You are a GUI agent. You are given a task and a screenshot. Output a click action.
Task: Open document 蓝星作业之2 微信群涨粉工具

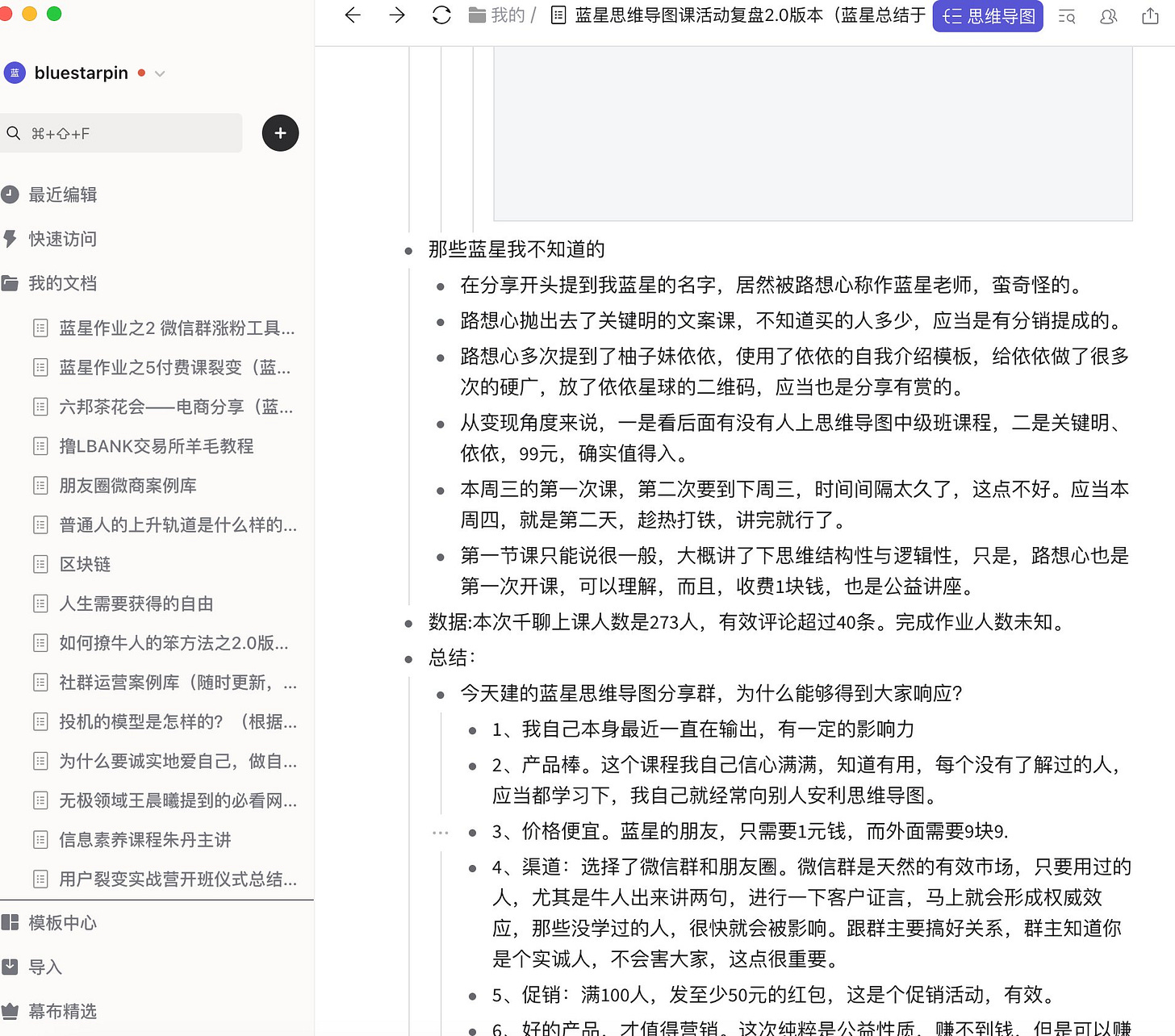pos(177,328)
